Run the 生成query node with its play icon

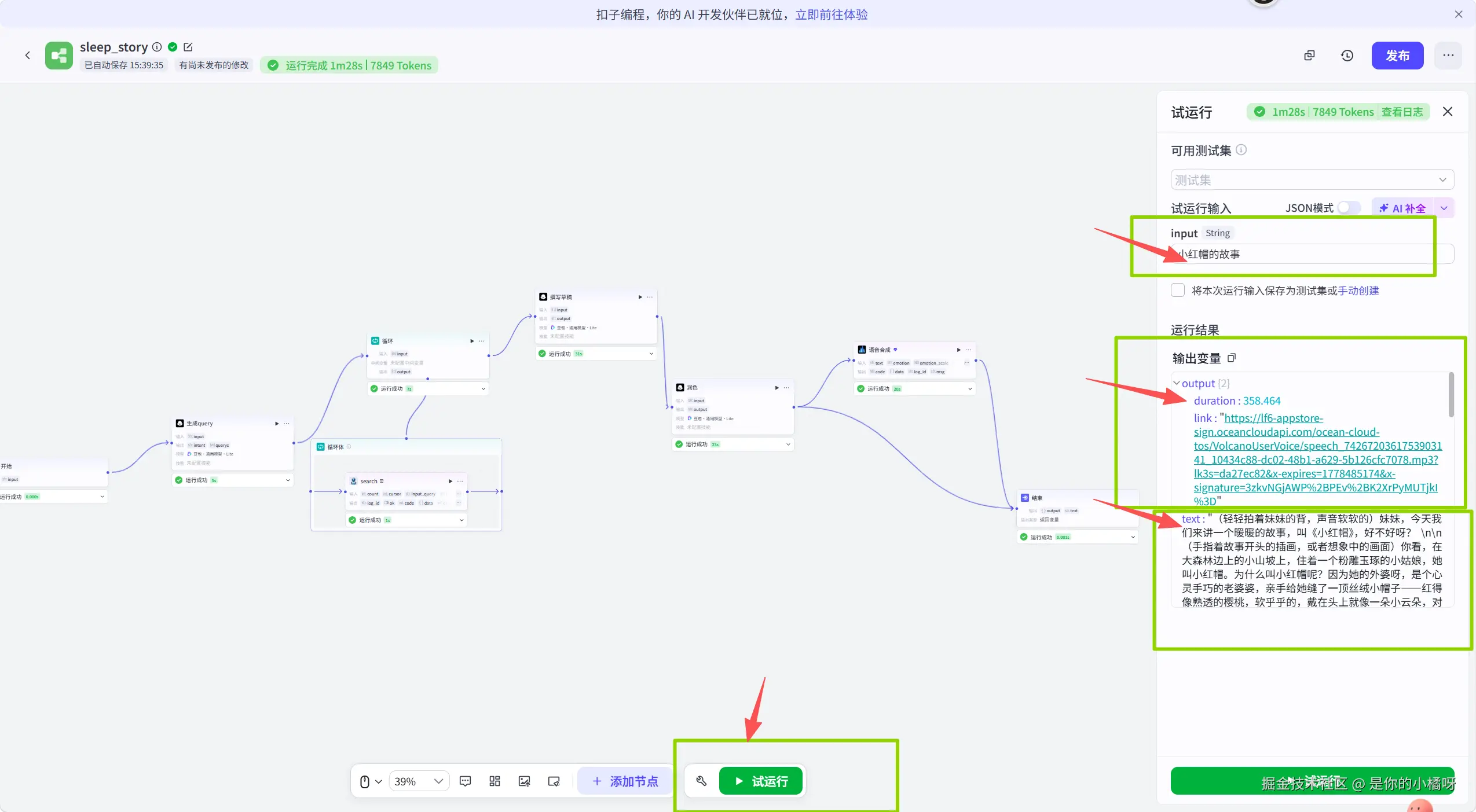click(x=277, y=424)
